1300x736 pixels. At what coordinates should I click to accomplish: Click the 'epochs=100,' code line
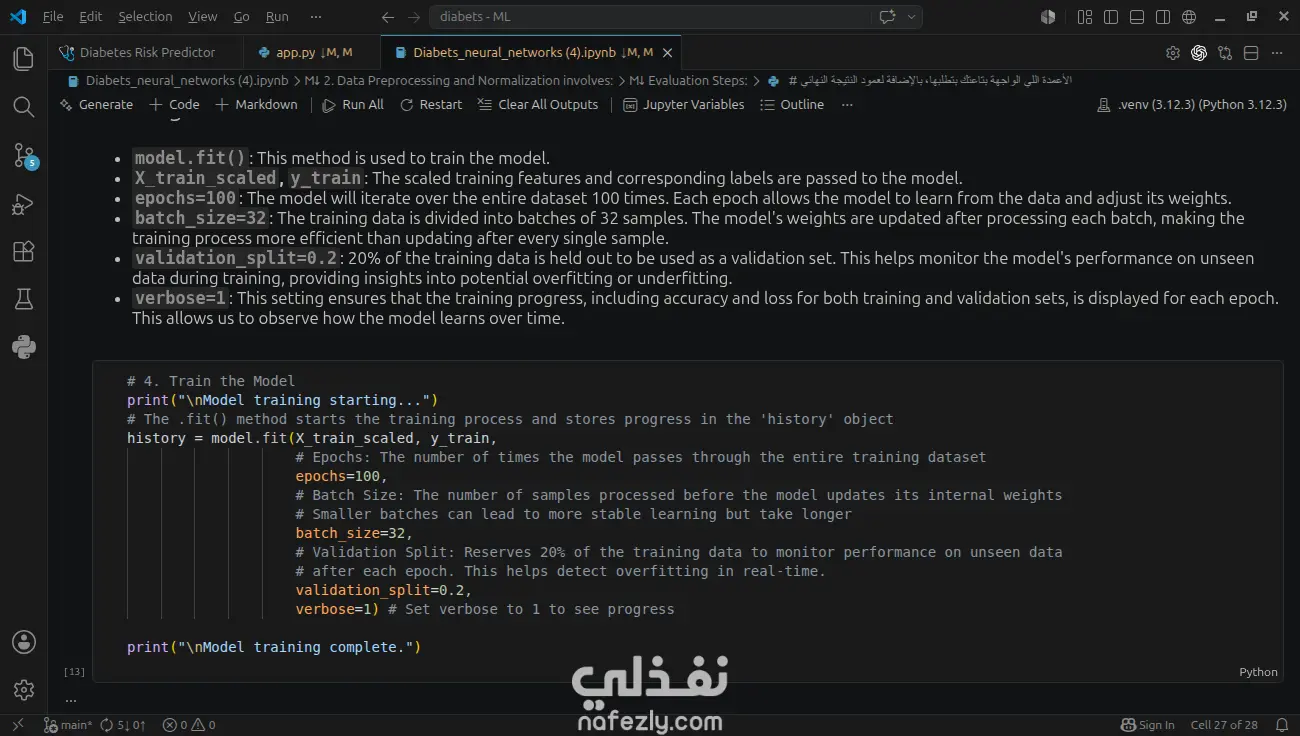(x=341, y=476)
